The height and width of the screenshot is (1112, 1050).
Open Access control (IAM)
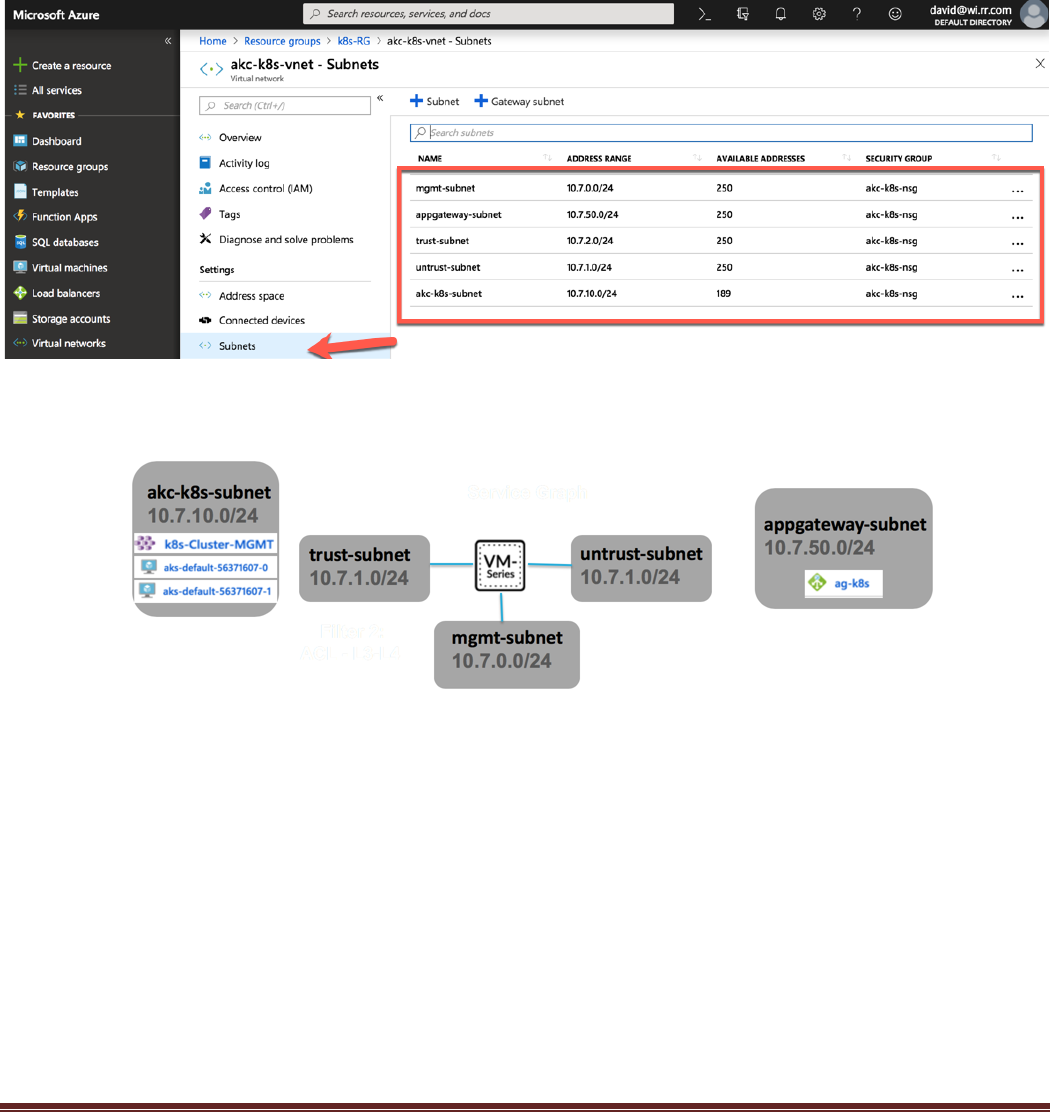256,189
